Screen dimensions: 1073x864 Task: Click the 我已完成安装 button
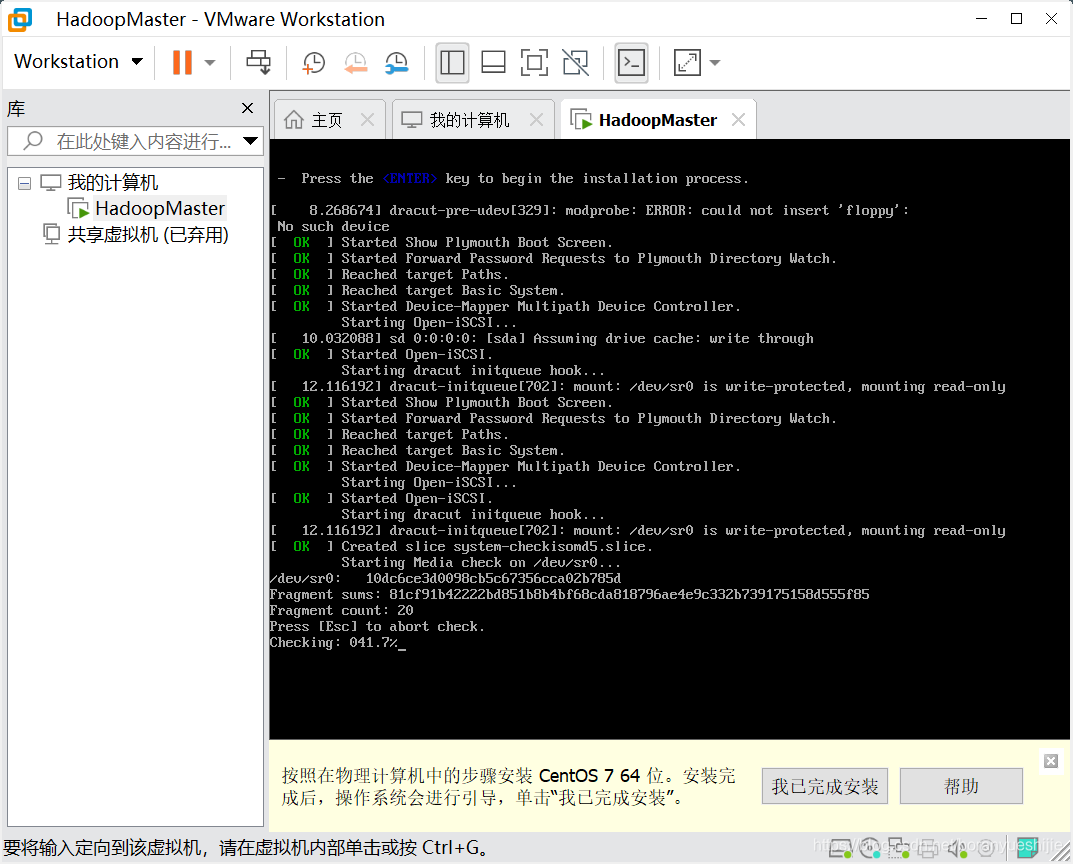pos(825,786)
